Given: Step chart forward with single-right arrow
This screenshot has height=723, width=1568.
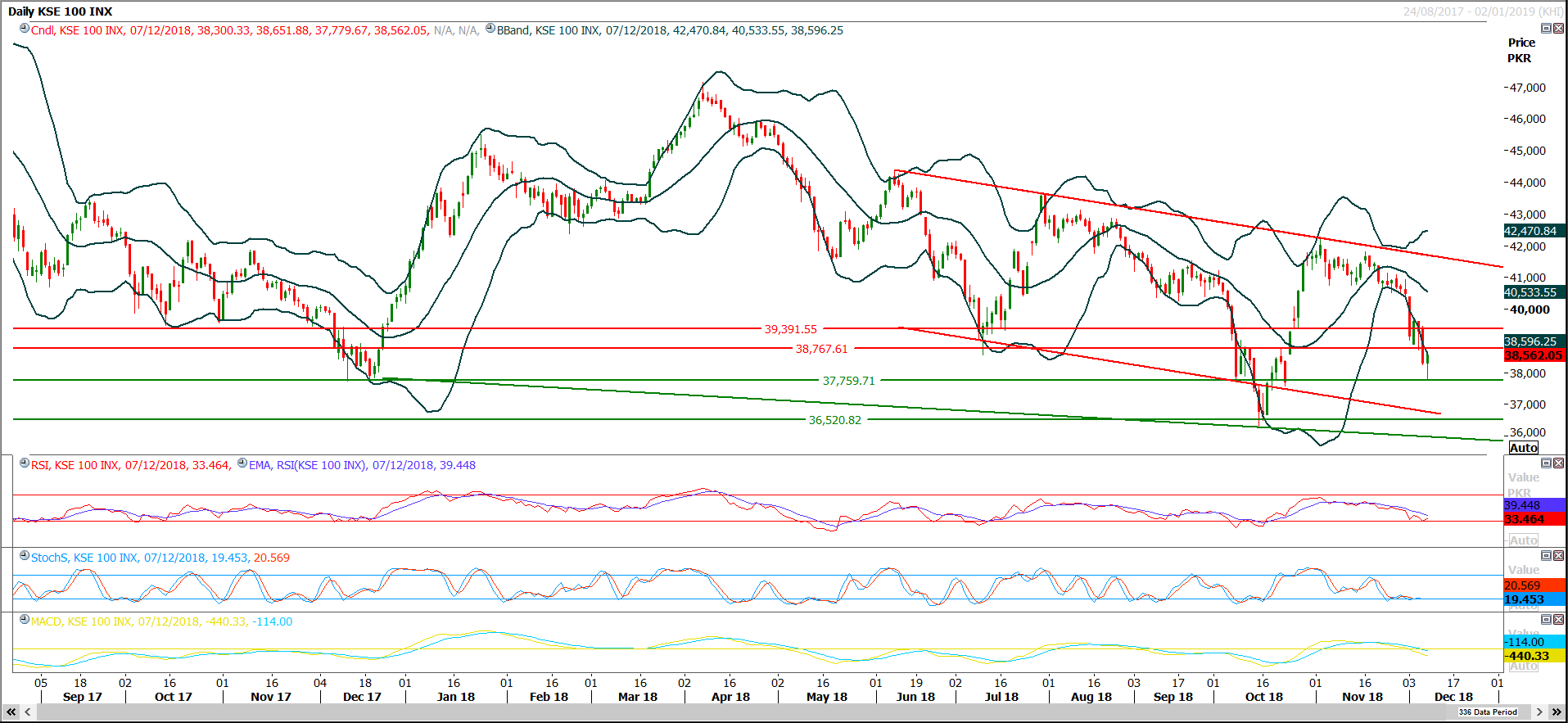Looking at the screenshot, I should click(1539, 712).
